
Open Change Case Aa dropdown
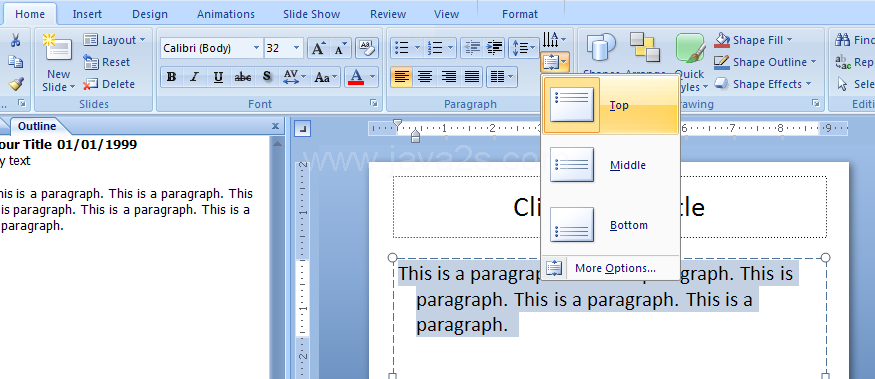pos(325,77)
